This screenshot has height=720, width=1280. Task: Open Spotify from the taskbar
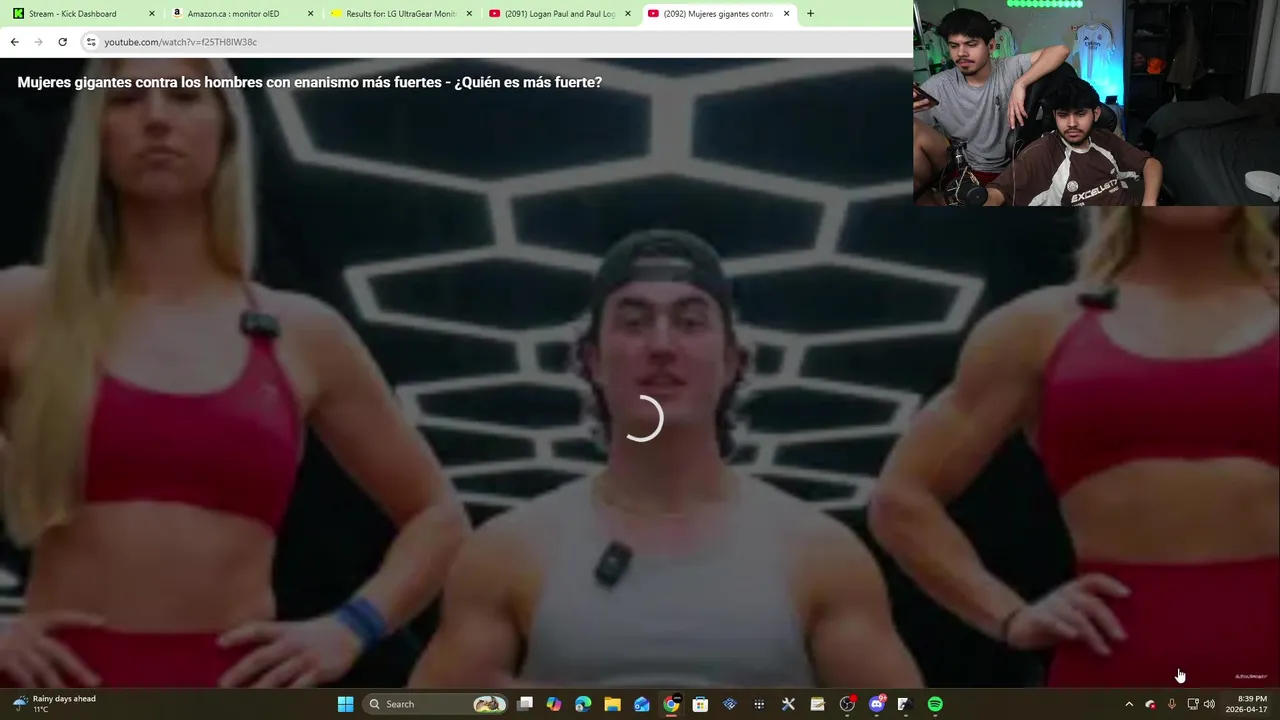tap(935, 704)
